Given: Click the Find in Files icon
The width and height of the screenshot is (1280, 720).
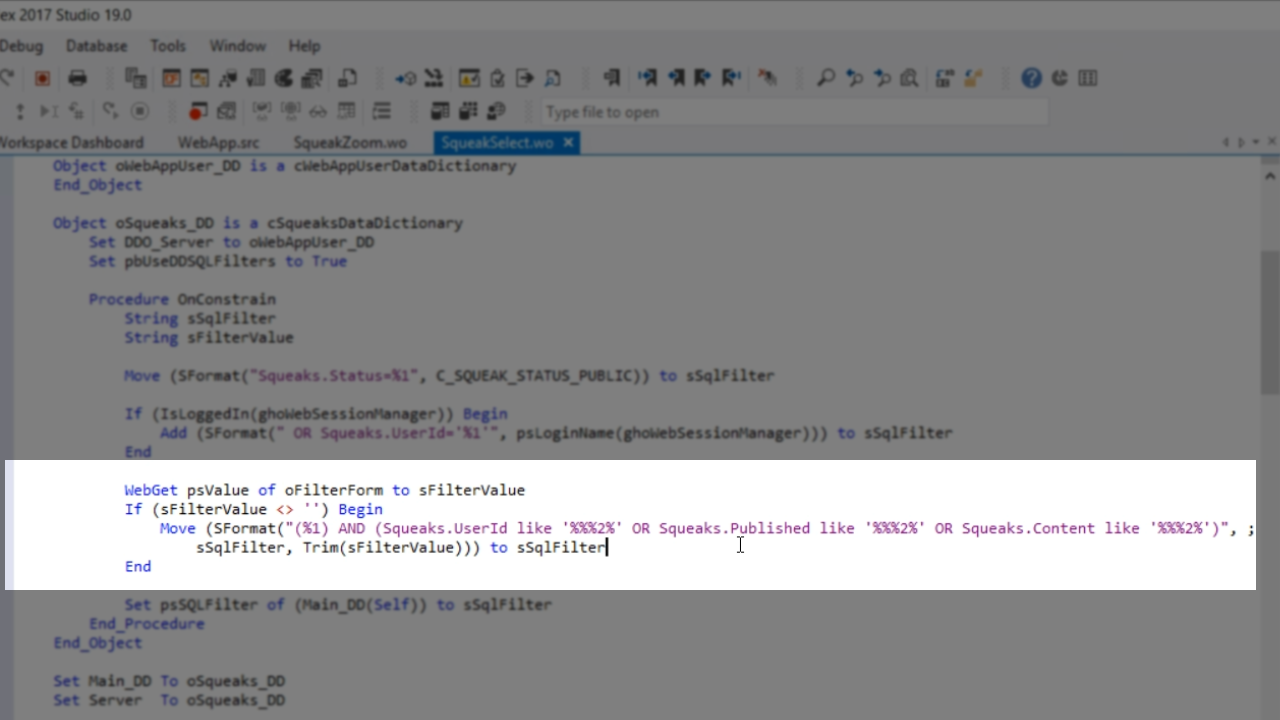Looking at the screenshot, I should pos(909,78).
